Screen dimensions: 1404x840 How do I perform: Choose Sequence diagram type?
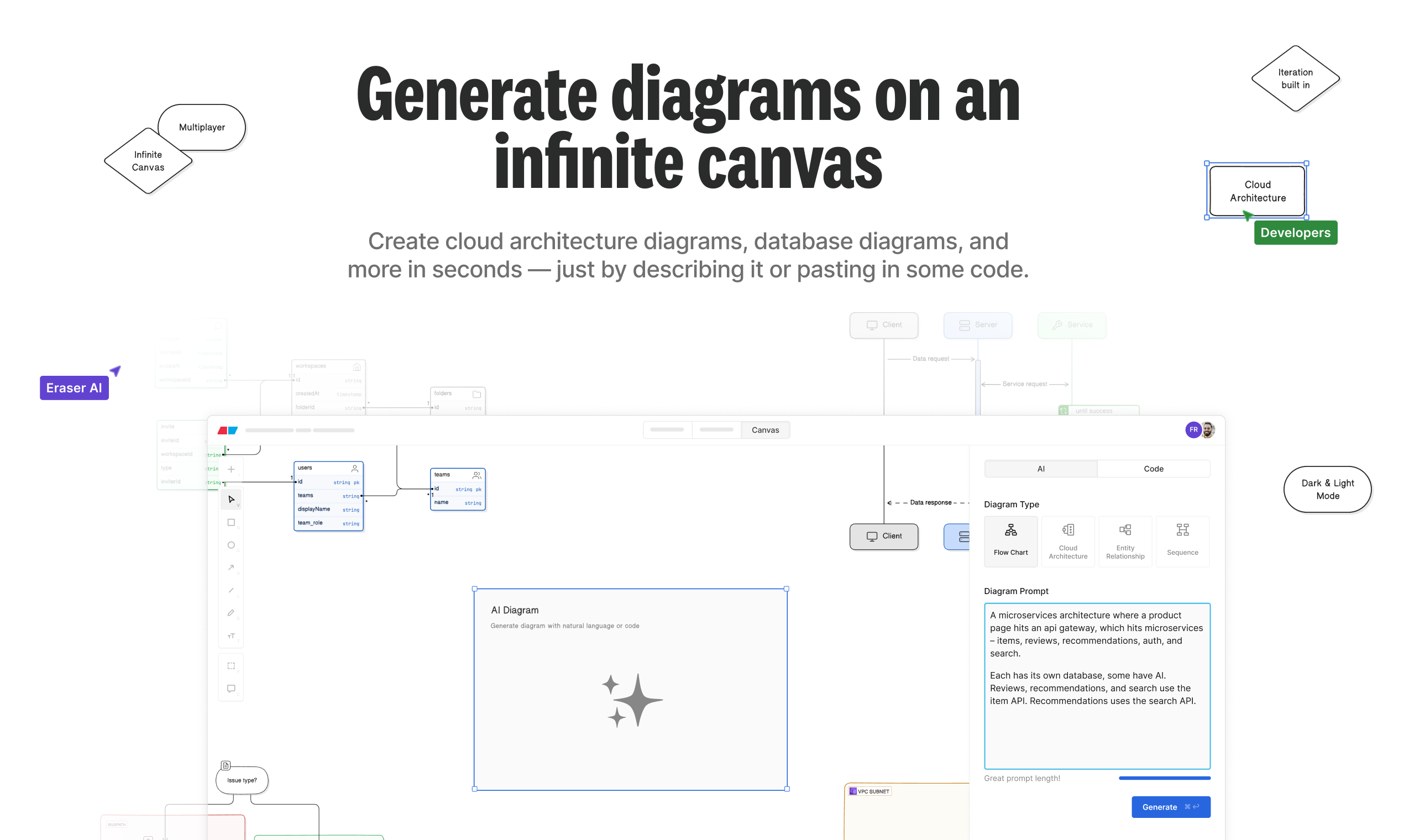coord(1182,541)
